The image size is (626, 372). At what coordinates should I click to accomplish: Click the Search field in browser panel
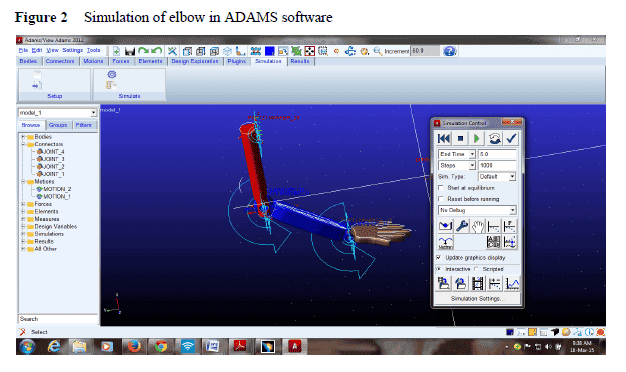58,319
